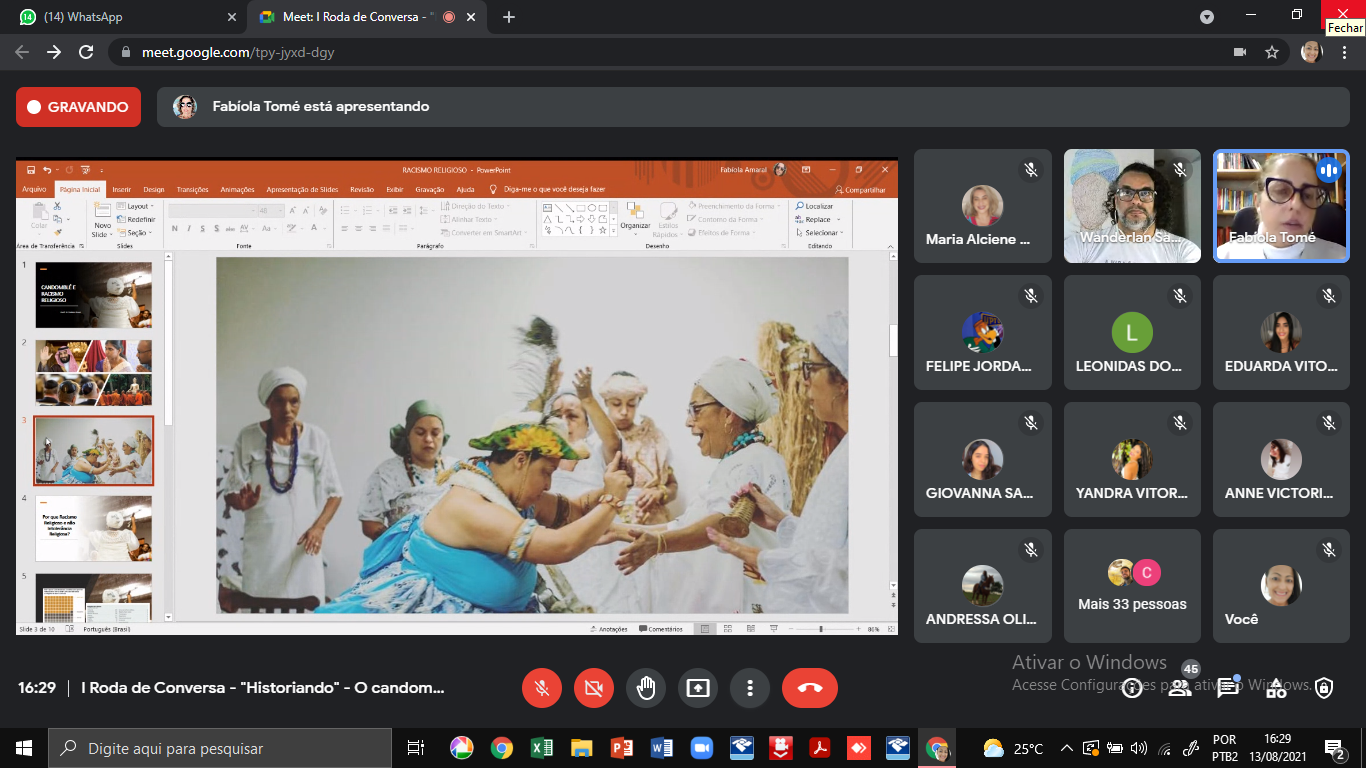Image resolution: width=1366 pixels, height=768 pixels.
Task: Open the chat panel icon
Action: [x=1228, y=688]
